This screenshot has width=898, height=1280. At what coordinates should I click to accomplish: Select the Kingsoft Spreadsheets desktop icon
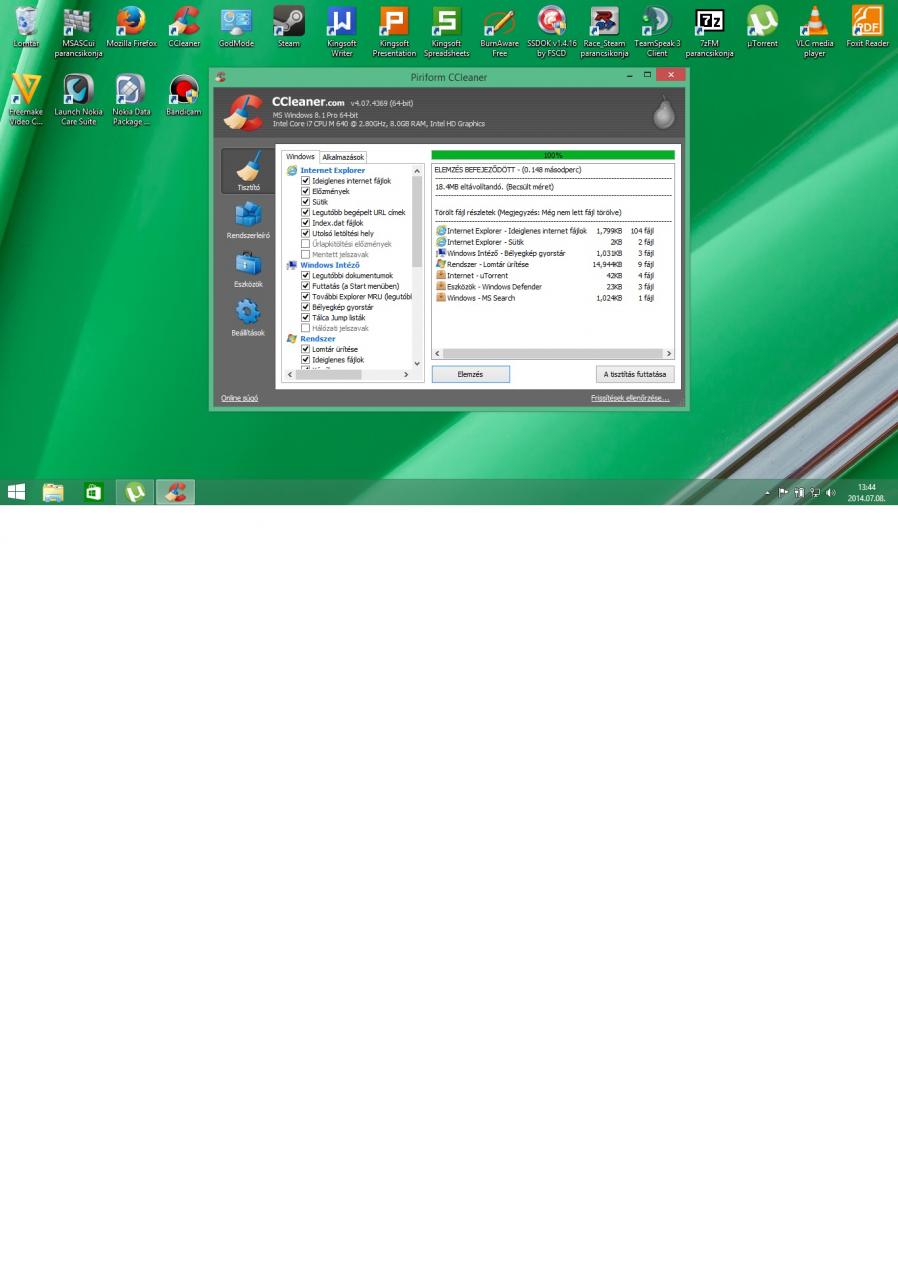coord(446,31)
